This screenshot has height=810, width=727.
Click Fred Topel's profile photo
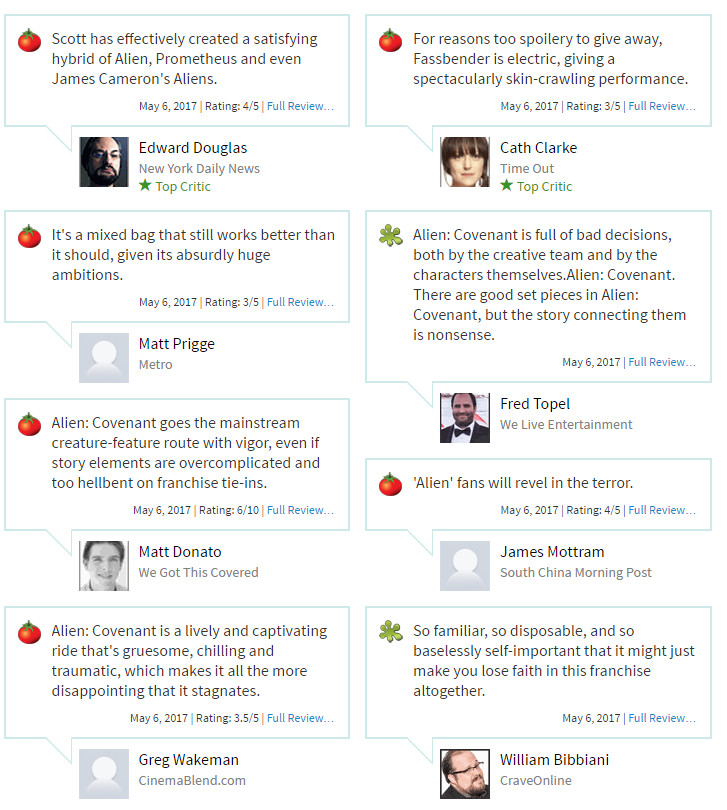pos(465,418)
